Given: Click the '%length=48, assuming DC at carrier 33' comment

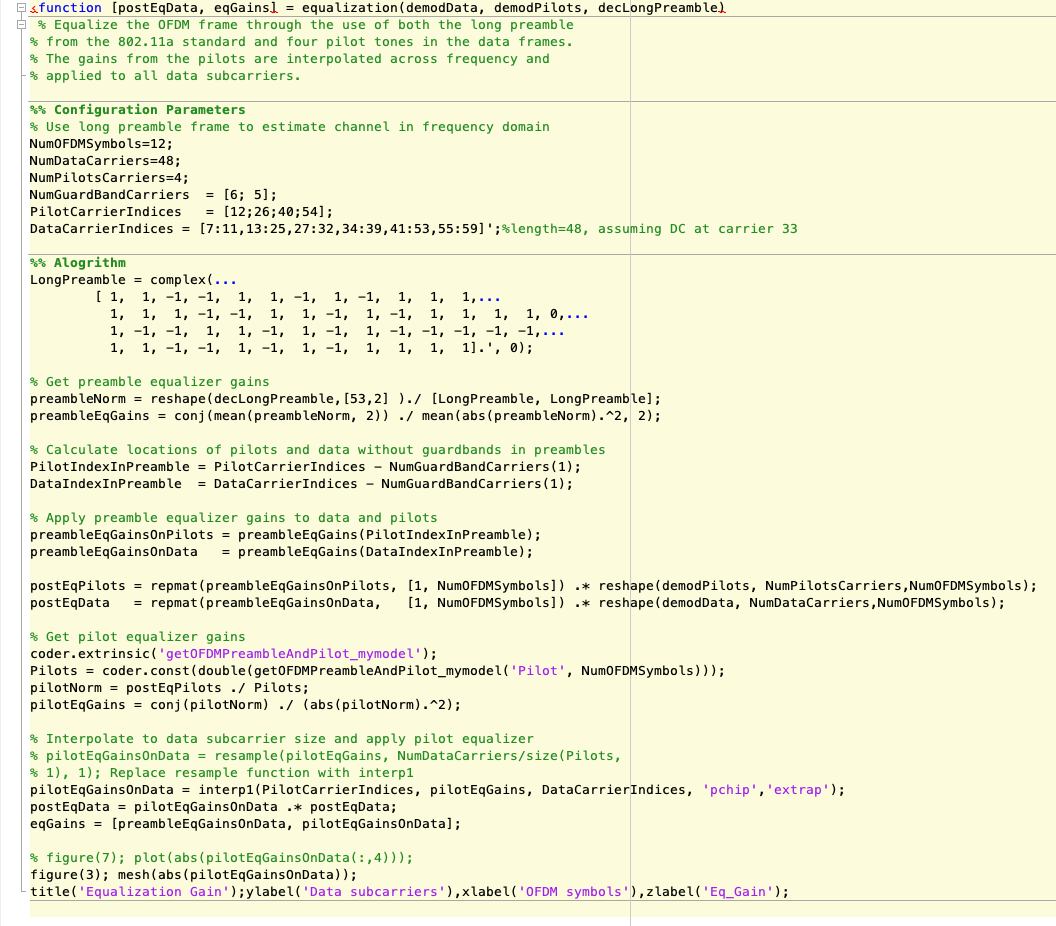Looking at the screenshot, I should tap(649, 229).
